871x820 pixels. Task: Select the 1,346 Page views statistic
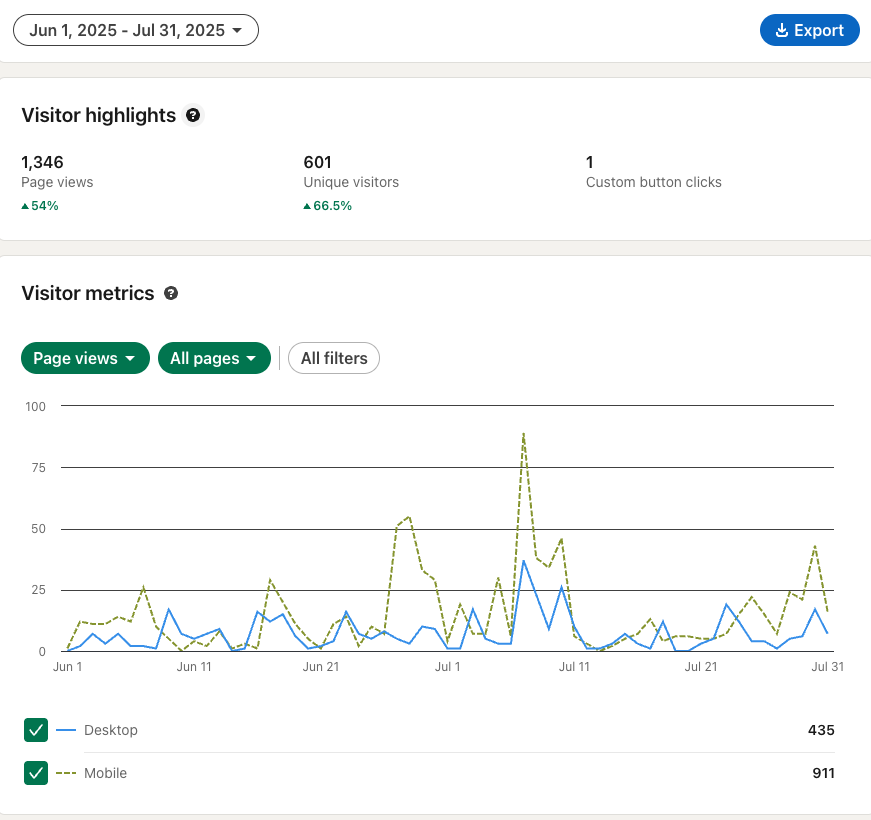[x=43, y=162]
